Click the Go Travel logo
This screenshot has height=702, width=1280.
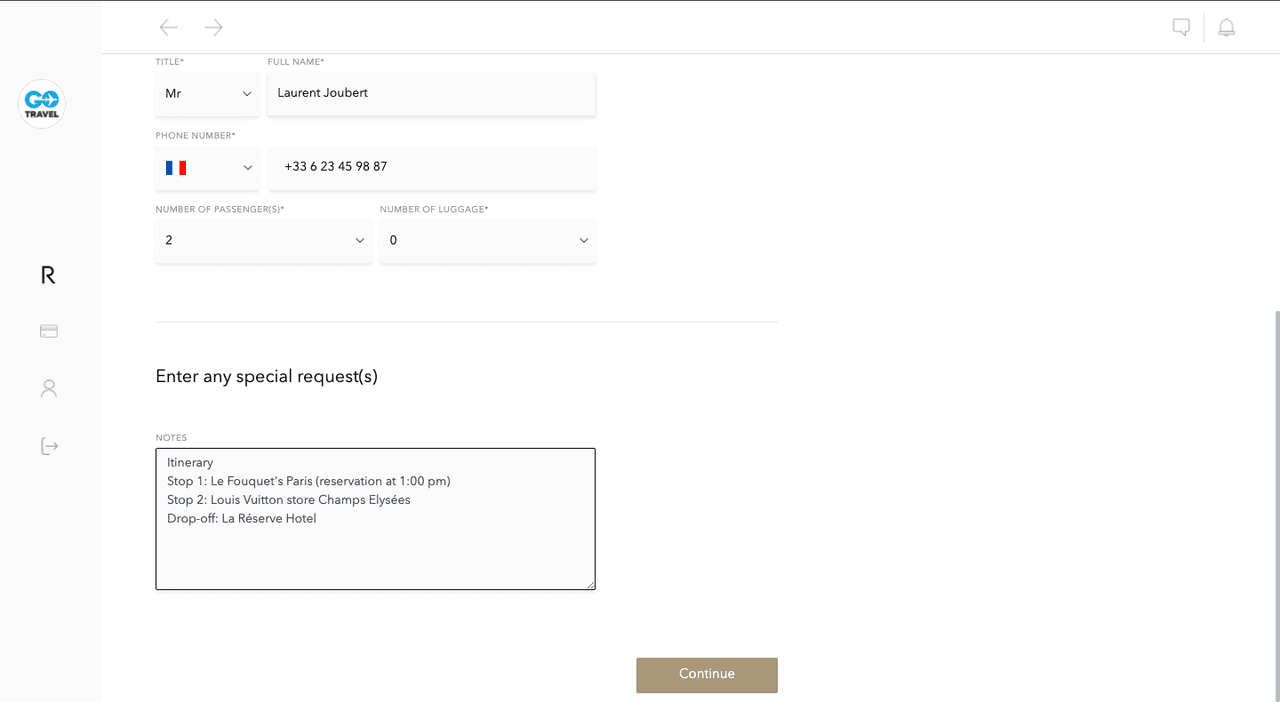click(x=42, y=104)
